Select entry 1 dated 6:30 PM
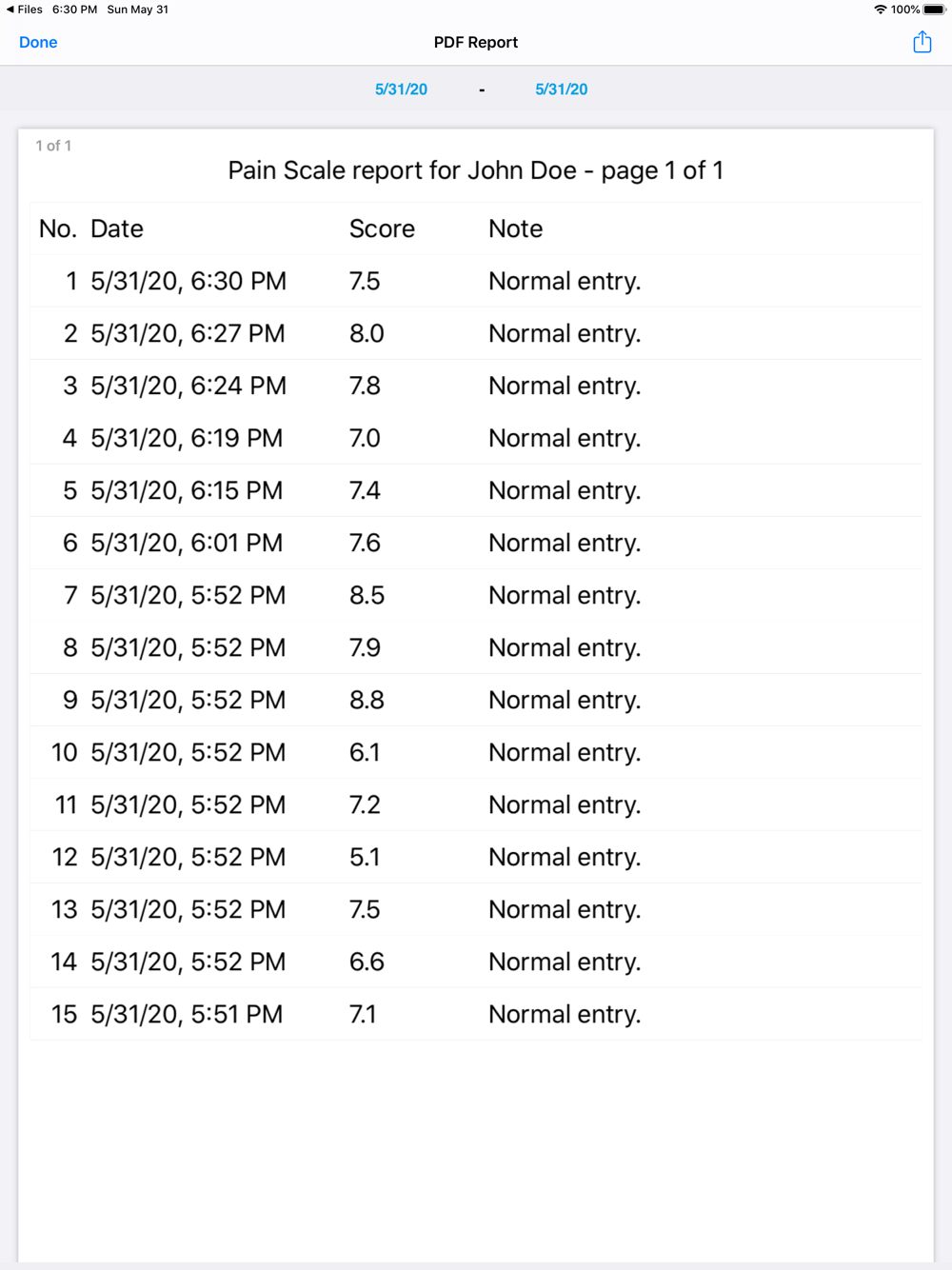Image resolution: width=952 pixels, height=1270 pixels. click(x=476, y=281)
